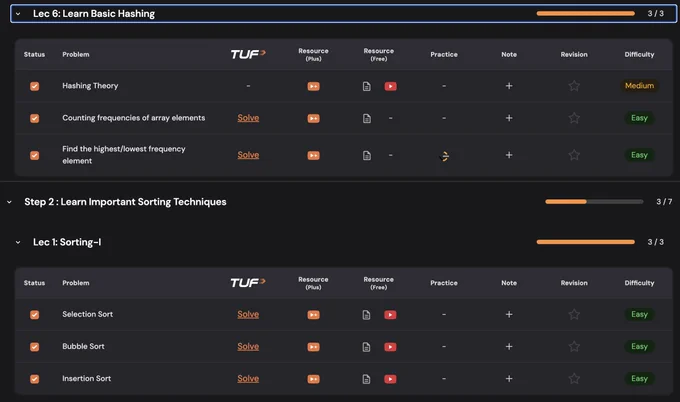This screenshot has height=402, width=680.
Task: Click 'Step 2 : Learn Important Sorting Techniques' heading
Action: coord(125,202)
